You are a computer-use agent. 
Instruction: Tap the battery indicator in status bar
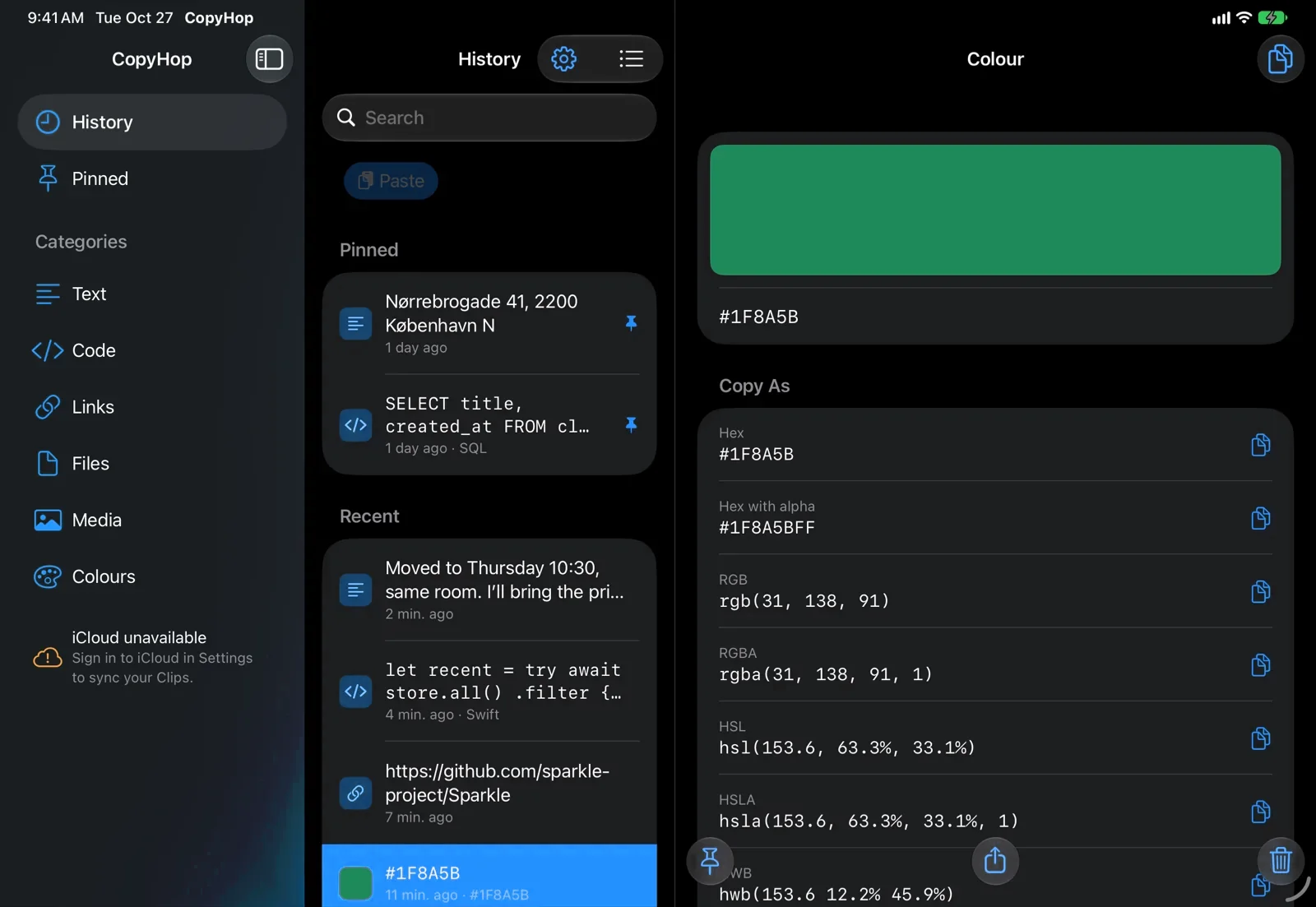(1272, 17)
